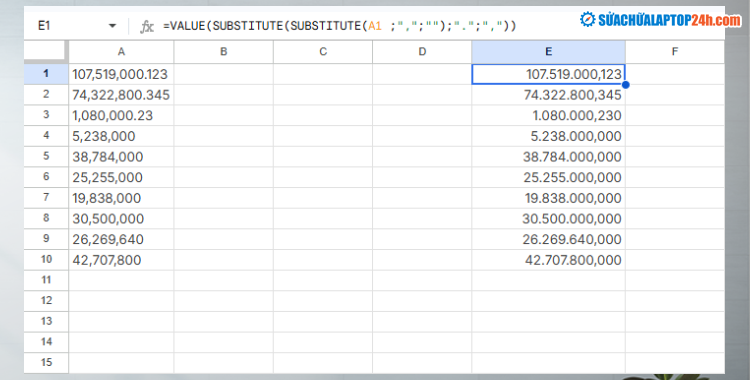Click cell containing 38,784,000
The height and width of the screenshot is (380, 750).
point(121,156)
